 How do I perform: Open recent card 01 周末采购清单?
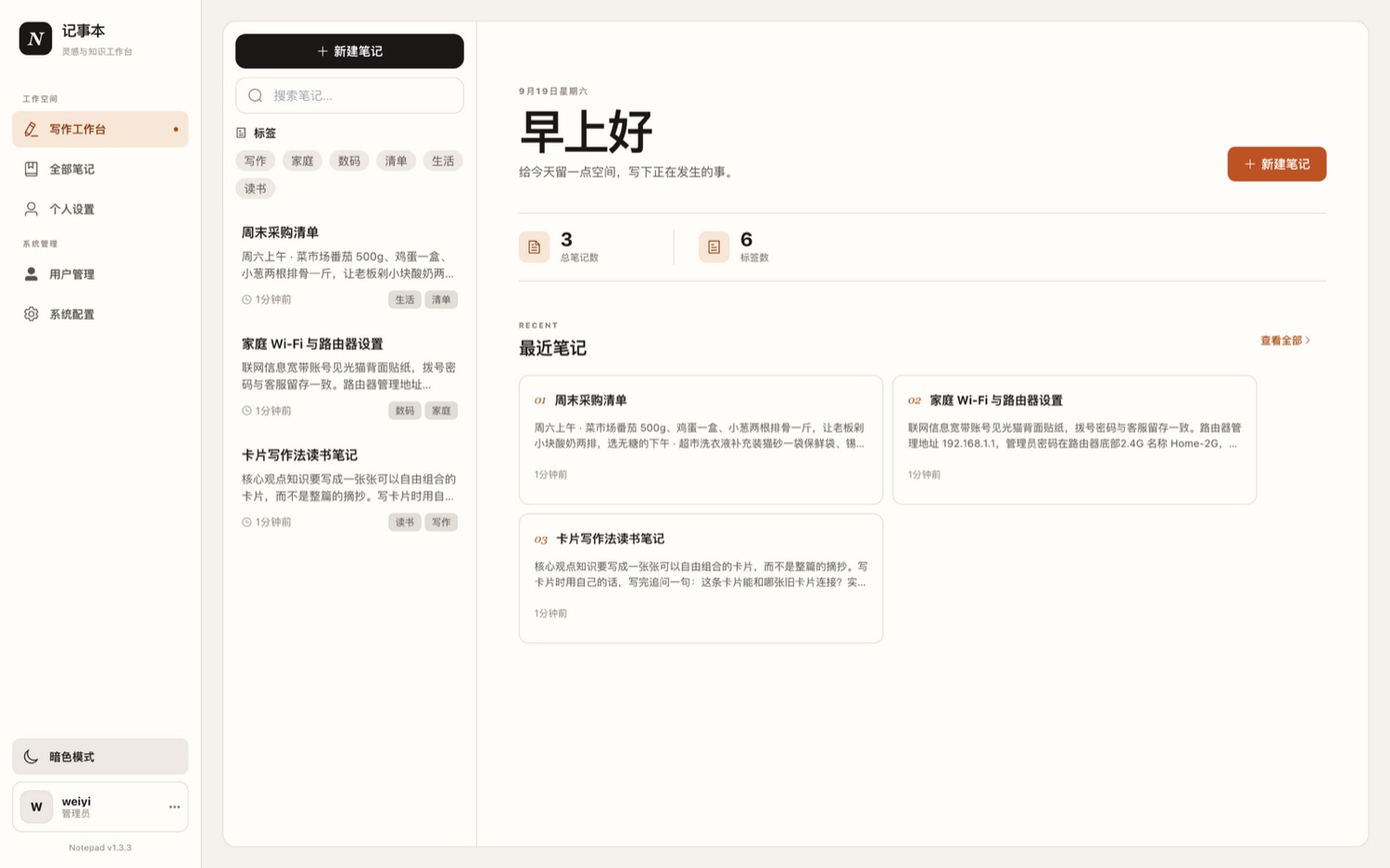coord(701,439)
